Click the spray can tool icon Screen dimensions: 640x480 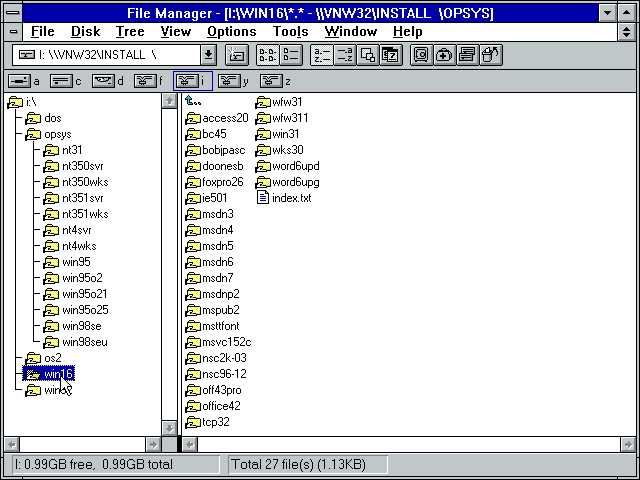pos(491,55)
